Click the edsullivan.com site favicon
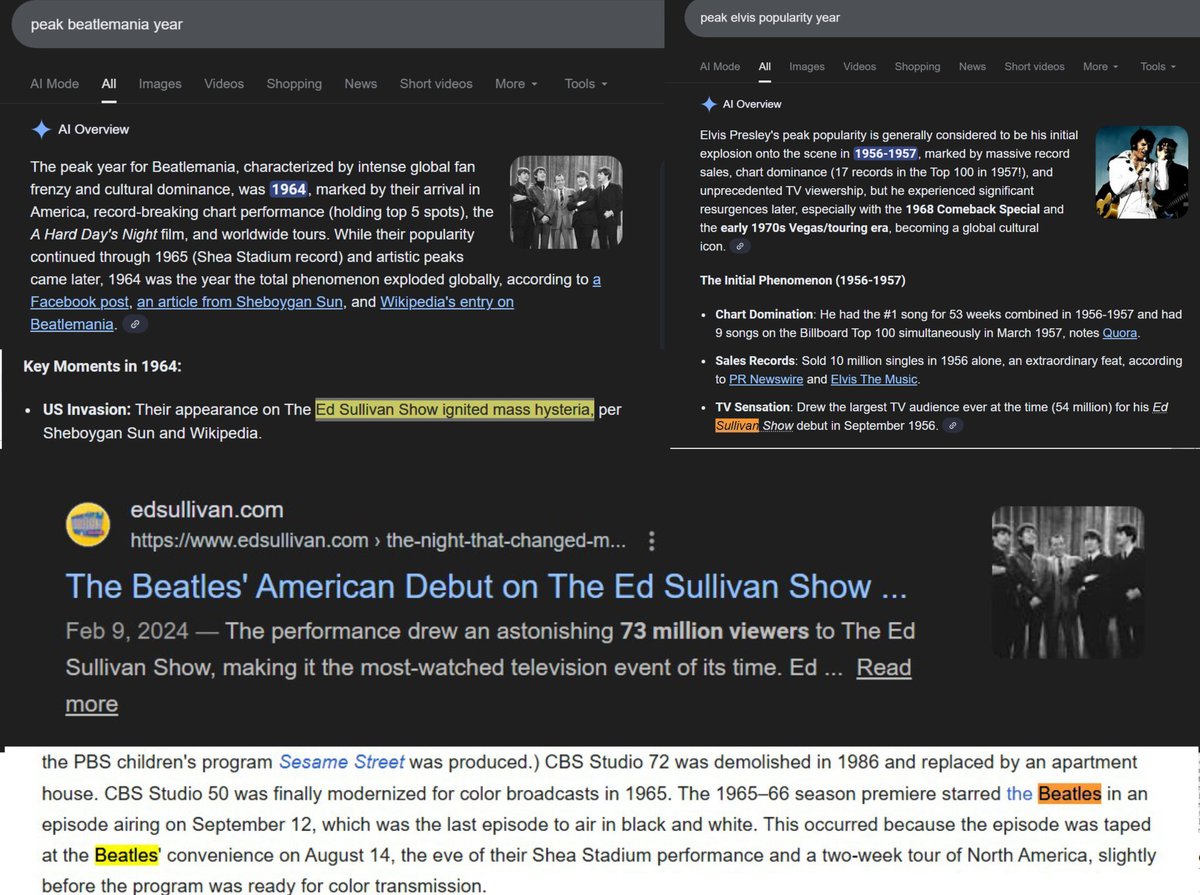The height and width of the screenshot is (895, 1200). [x=88, y=525]
